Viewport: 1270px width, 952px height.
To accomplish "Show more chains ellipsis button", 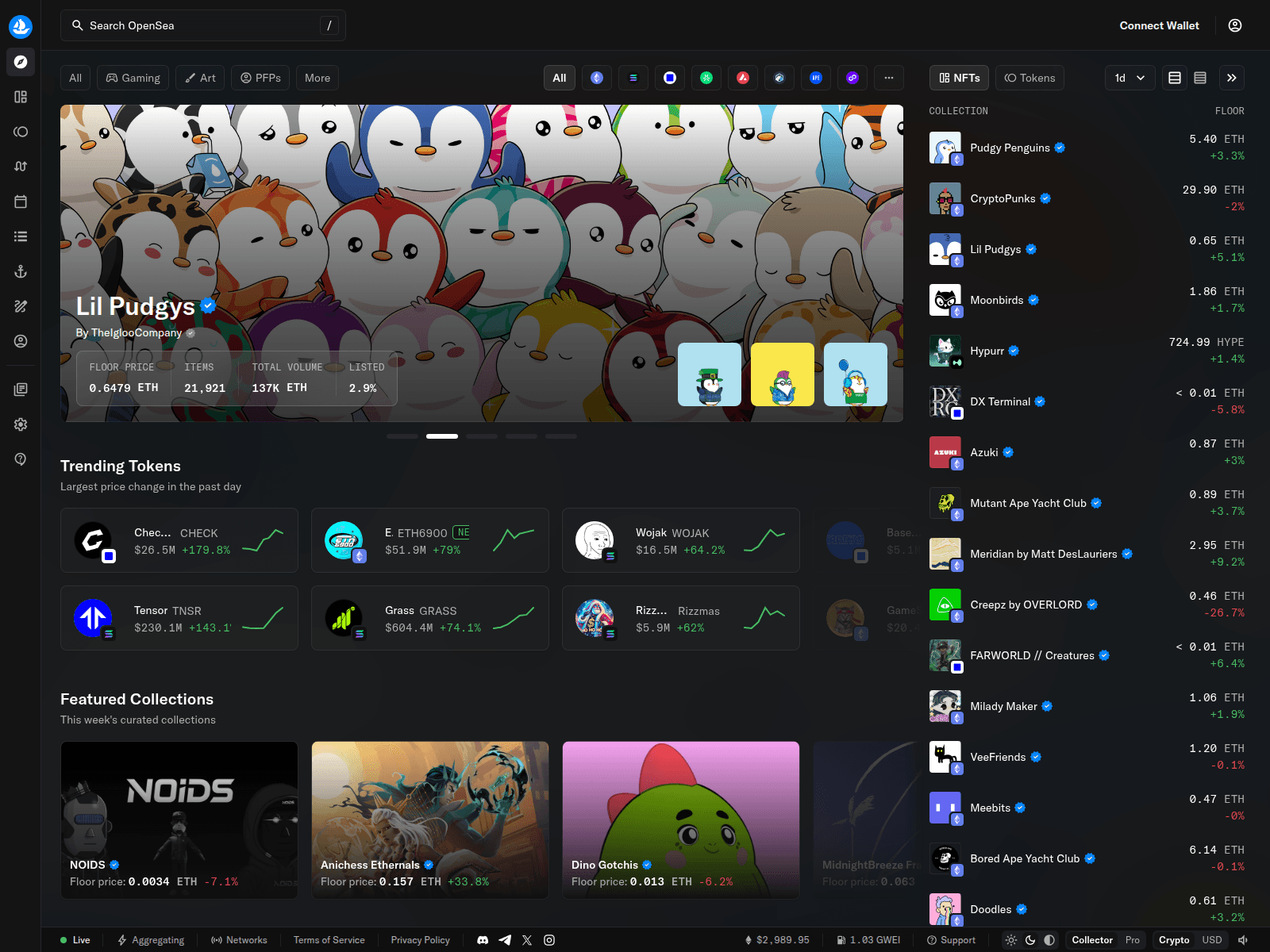I will pyautogui.click(x=889, y=78).
